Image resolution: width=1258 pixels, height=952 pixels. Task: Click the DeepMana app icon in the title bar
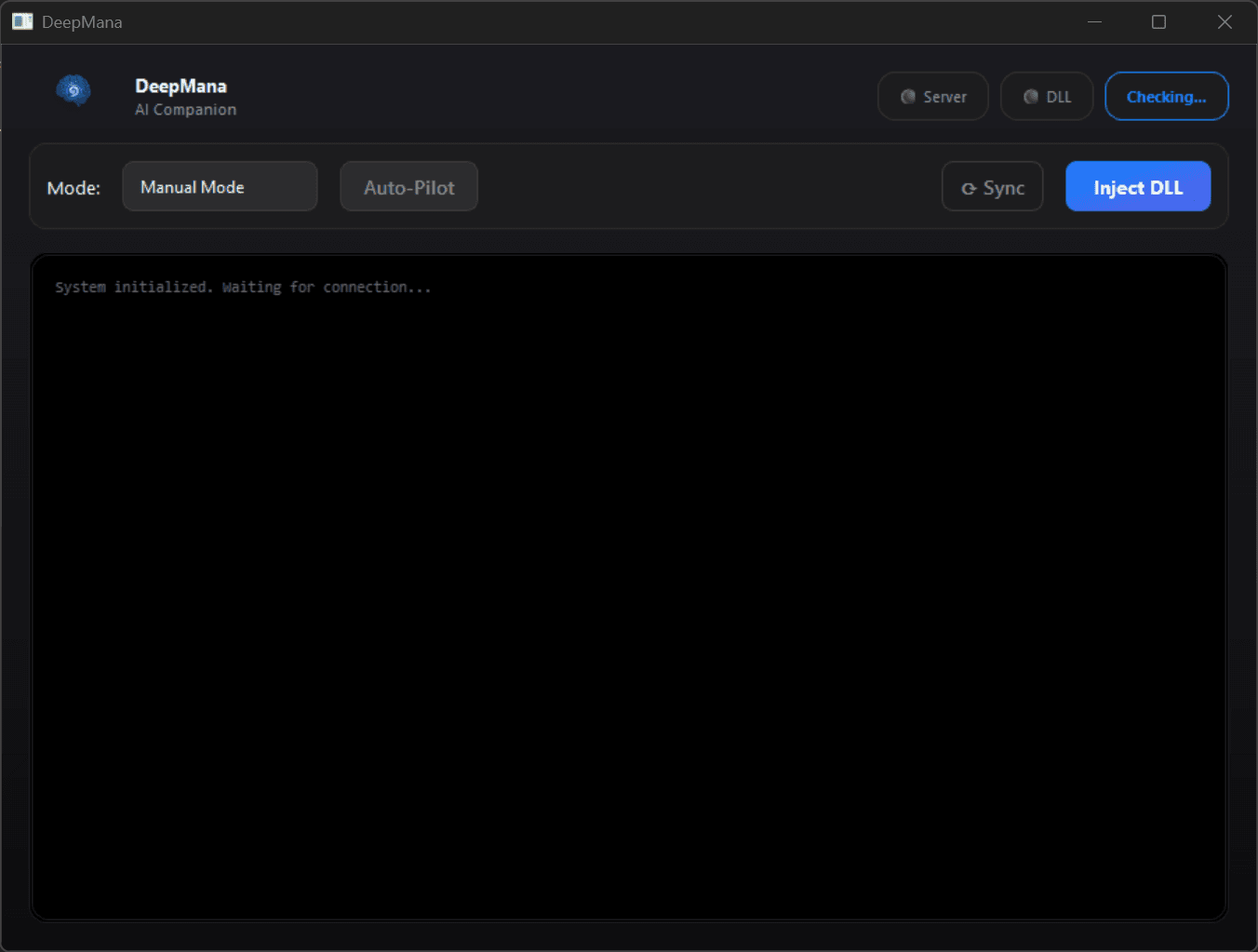(x=22, y=20)
